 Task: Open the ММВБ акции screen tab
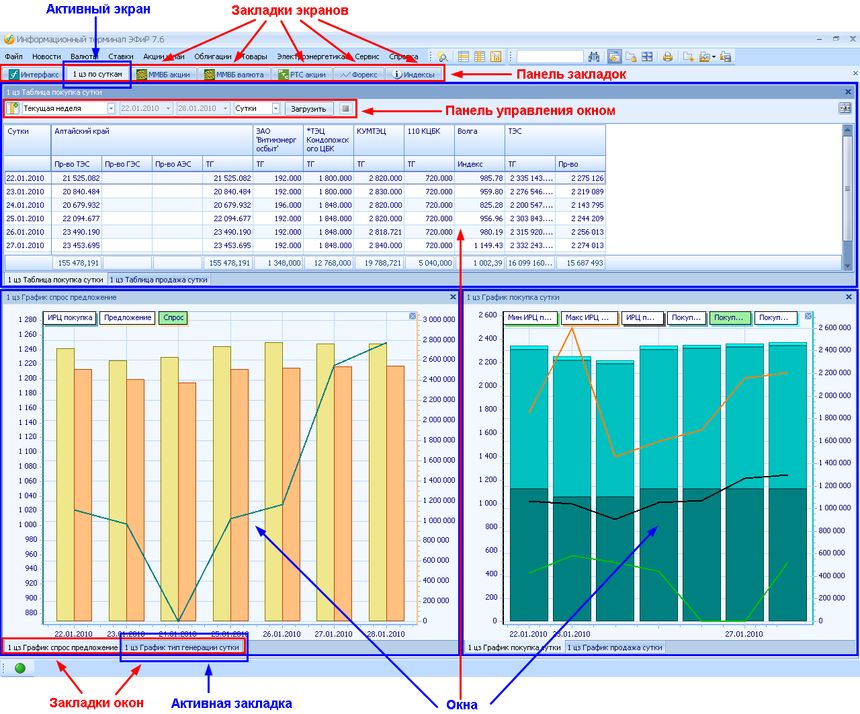(x=163, y=75)
